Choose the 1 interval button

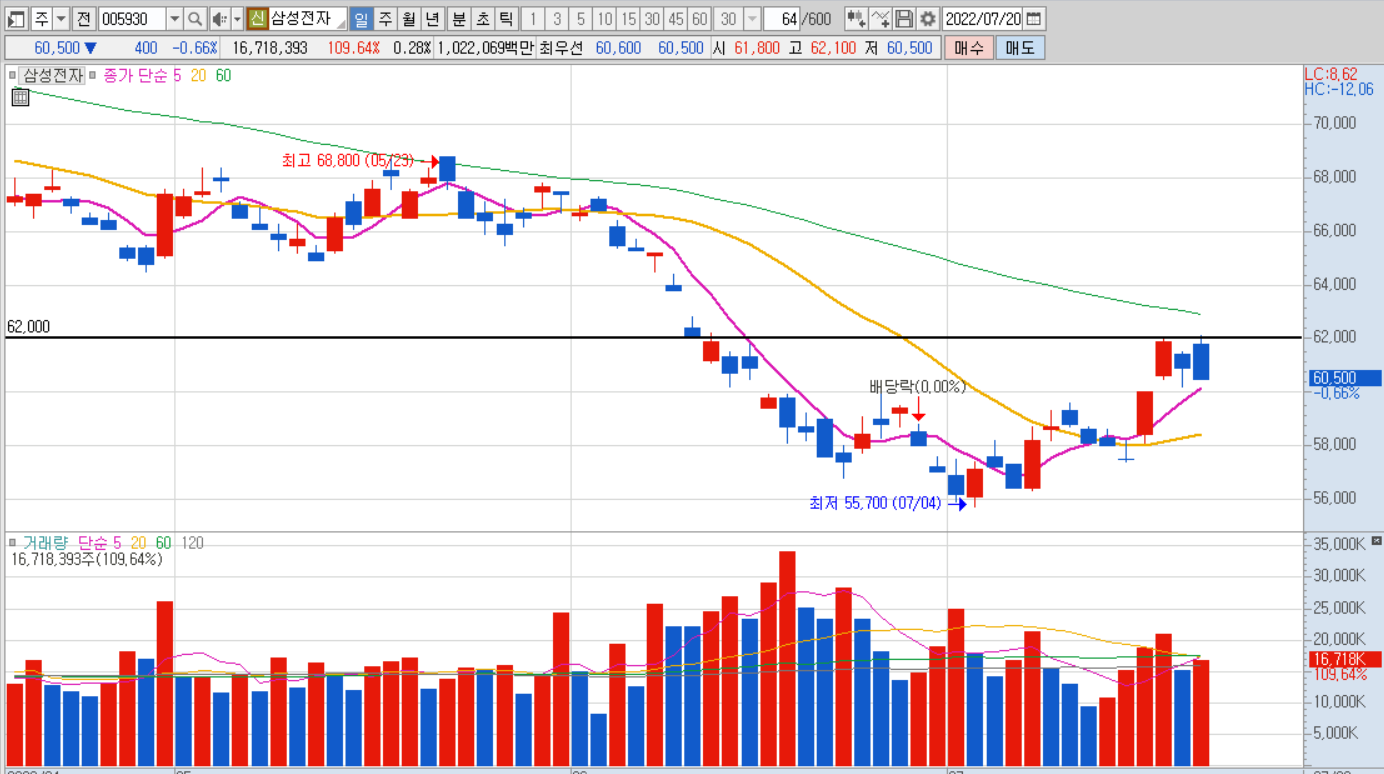[x=533, y=19]
